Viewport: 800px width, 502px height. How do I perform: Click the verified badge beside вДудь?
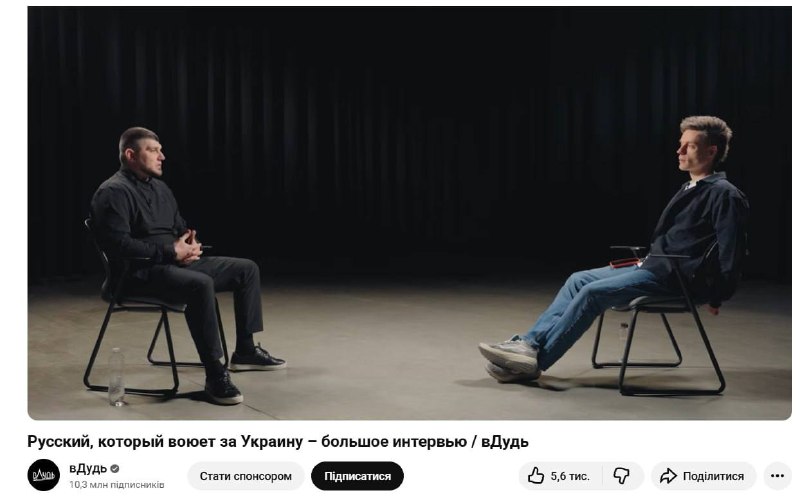(x=115, y=468)
